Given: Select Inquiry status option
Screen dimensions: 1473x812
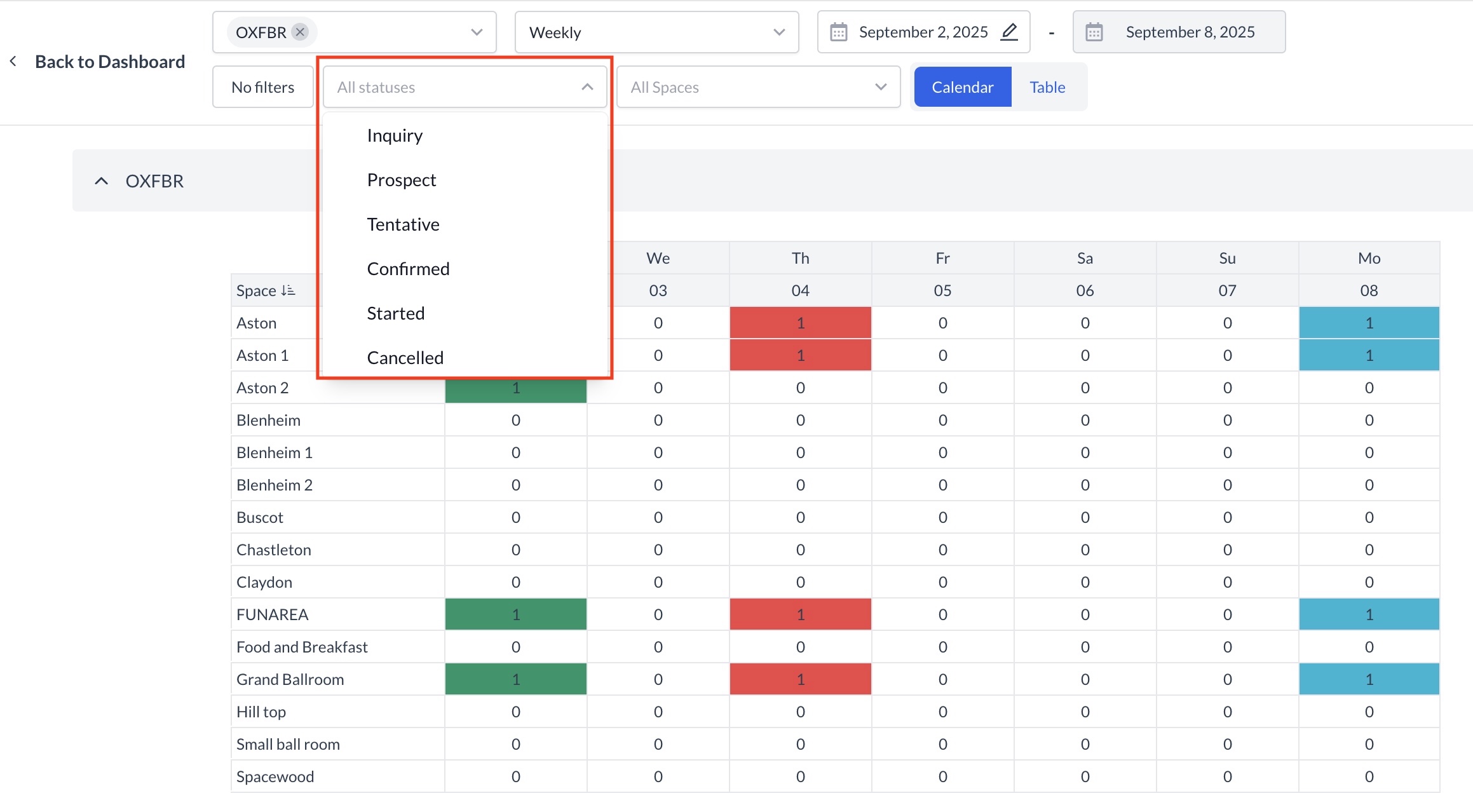Looking at the screenshot, I should click(x=395, y=135).
